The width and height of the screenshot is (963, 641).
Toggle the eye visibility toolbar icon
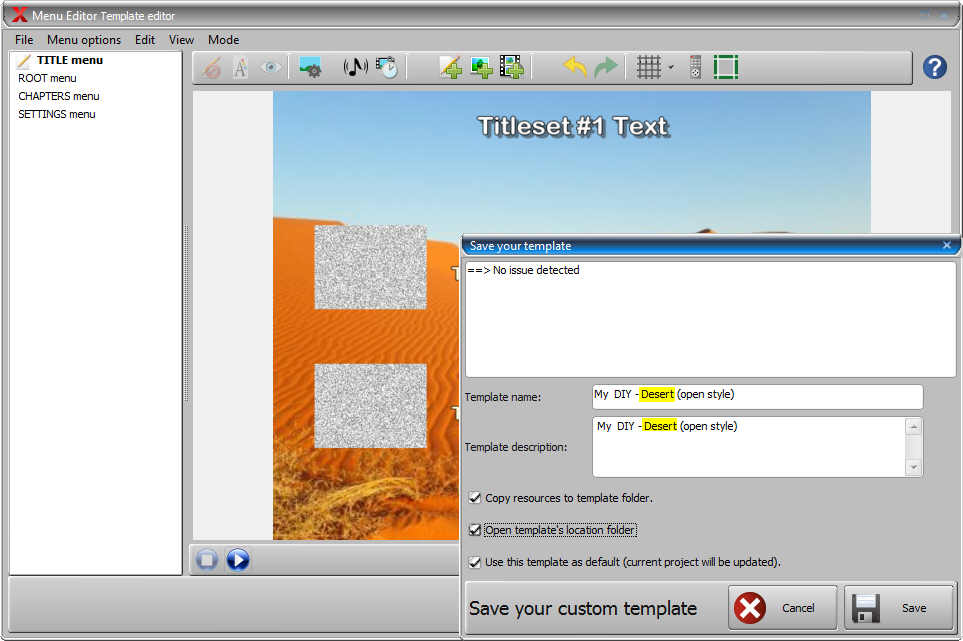[271, 67]
